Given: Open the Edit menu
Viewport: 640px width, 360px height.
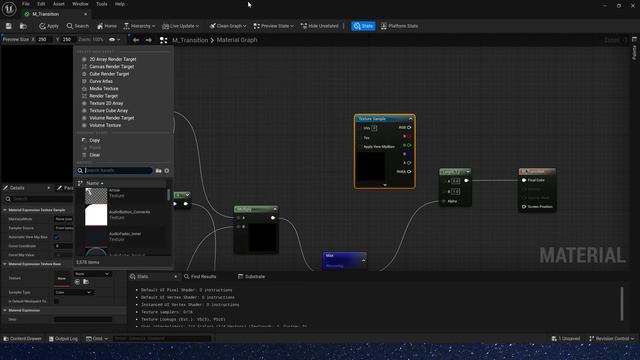Looking at the screenshot, I should tap(41, 4).
